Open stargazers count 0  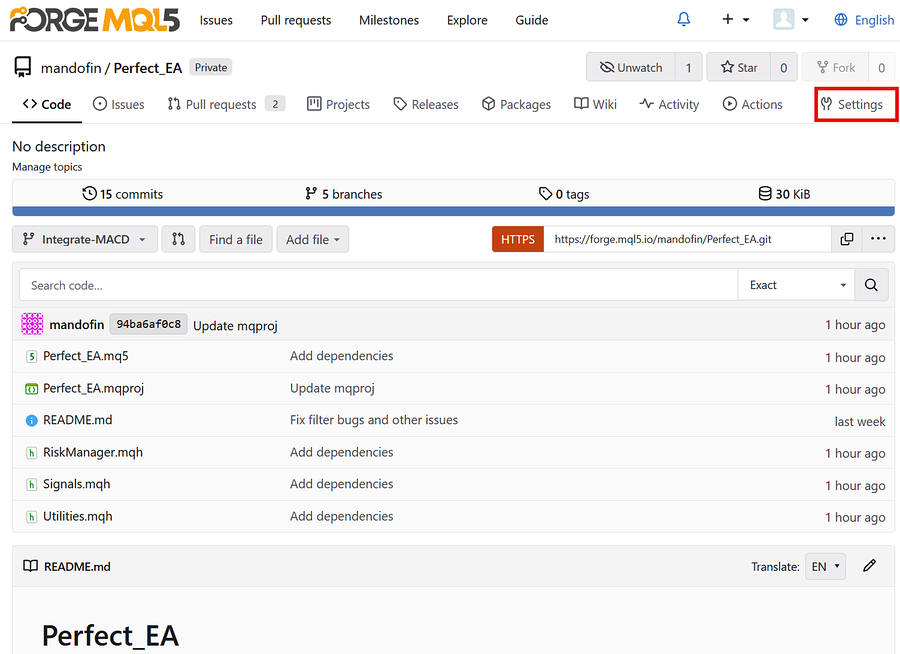point(783,68)
